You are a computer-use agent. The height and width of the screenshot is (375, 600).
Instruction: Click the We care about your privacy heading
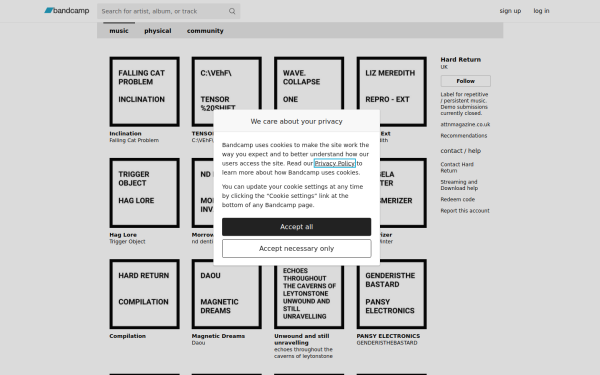297,122
